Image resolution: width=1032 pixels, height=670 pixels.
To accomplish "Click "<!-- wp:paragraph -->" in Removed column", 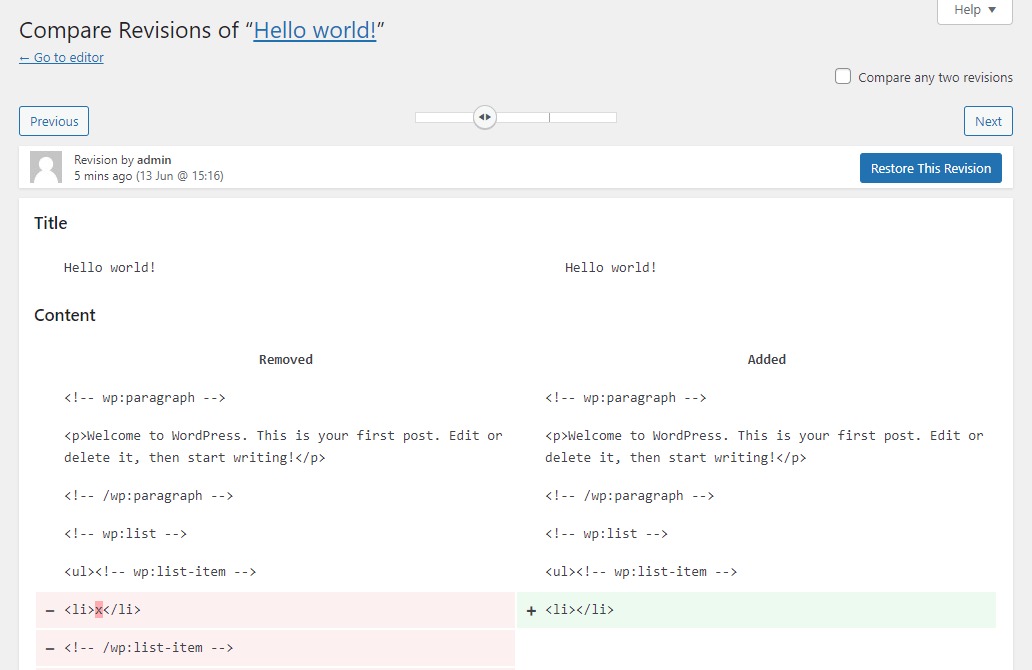I will tap(144, 398).
